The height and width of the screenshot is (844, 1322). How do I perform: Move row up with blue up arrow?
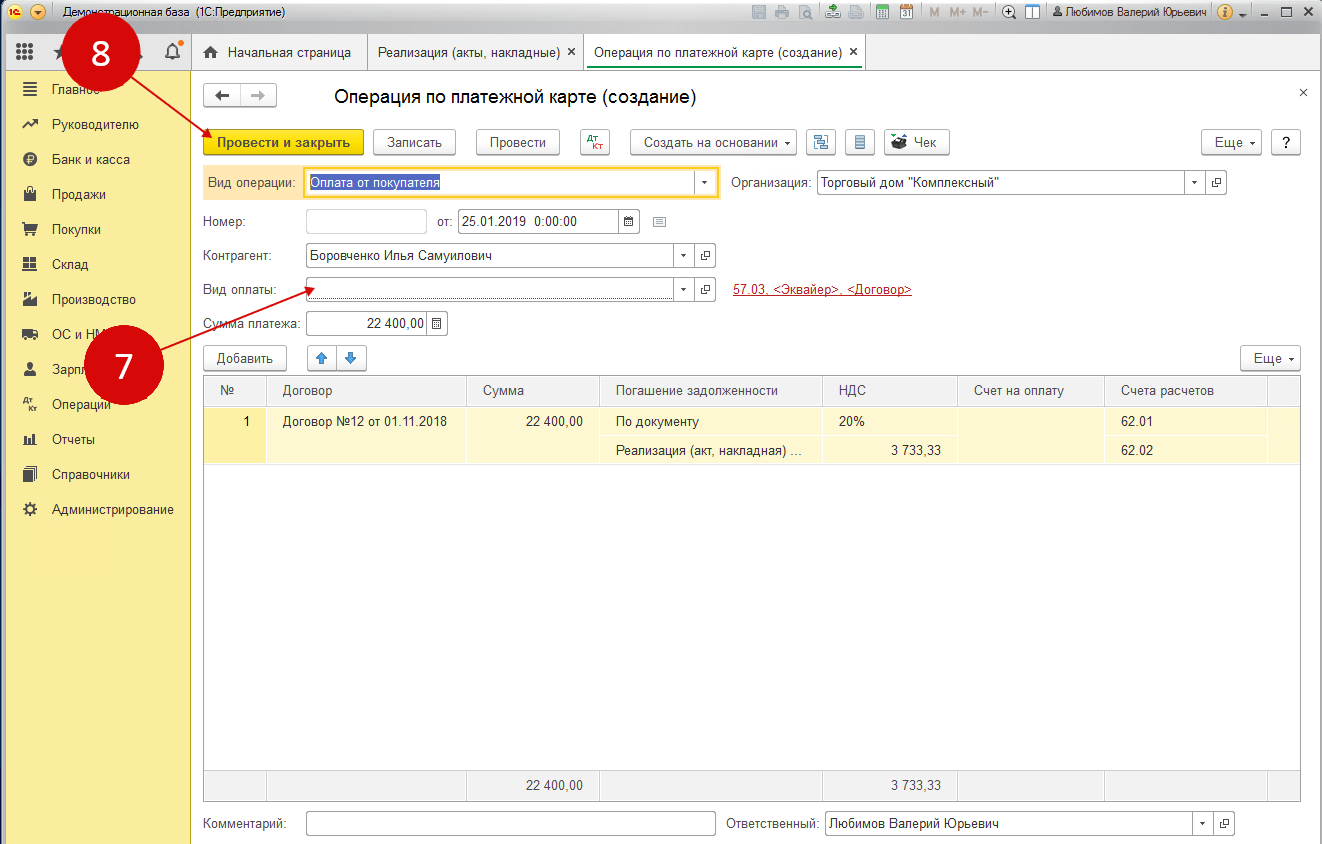pyautogui.click(x=321, y=358)
